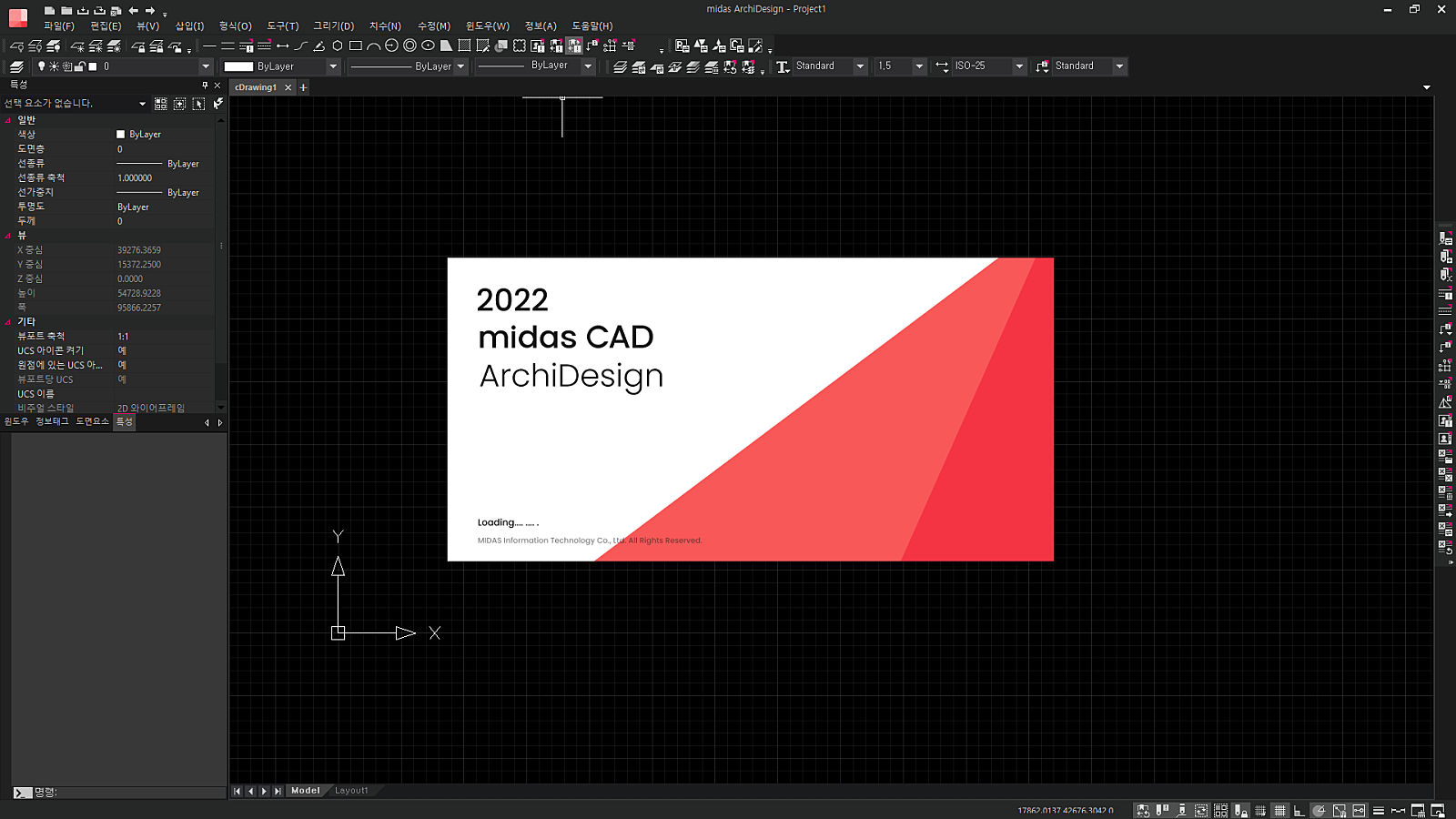This screenshot has height=819, width=1456.
Task: Click the double parallel line tool
Action: [227, 45]
